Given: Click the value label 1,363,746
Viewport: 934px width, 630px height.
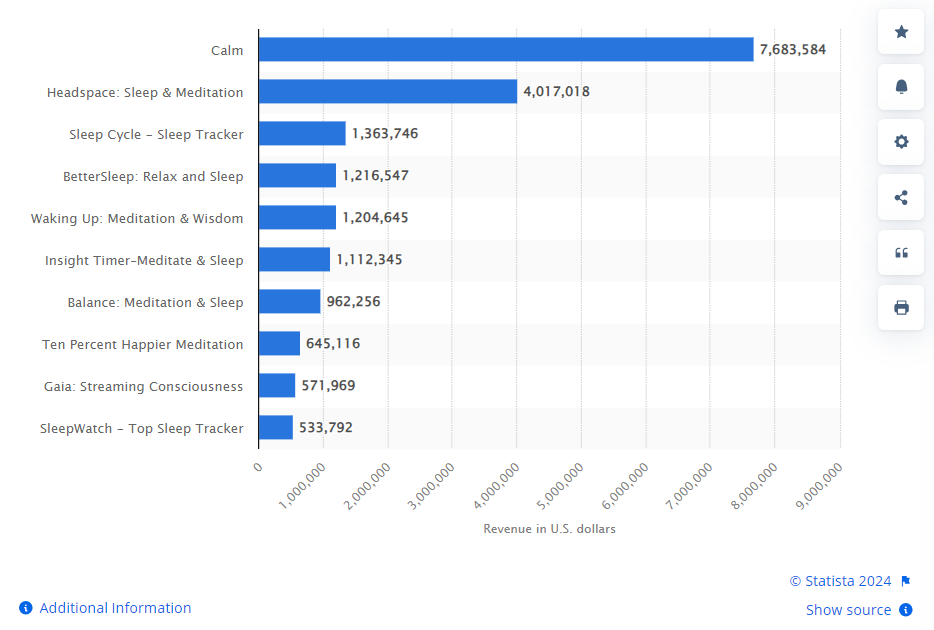Looking at the screenshot, I should click(385, 133).
